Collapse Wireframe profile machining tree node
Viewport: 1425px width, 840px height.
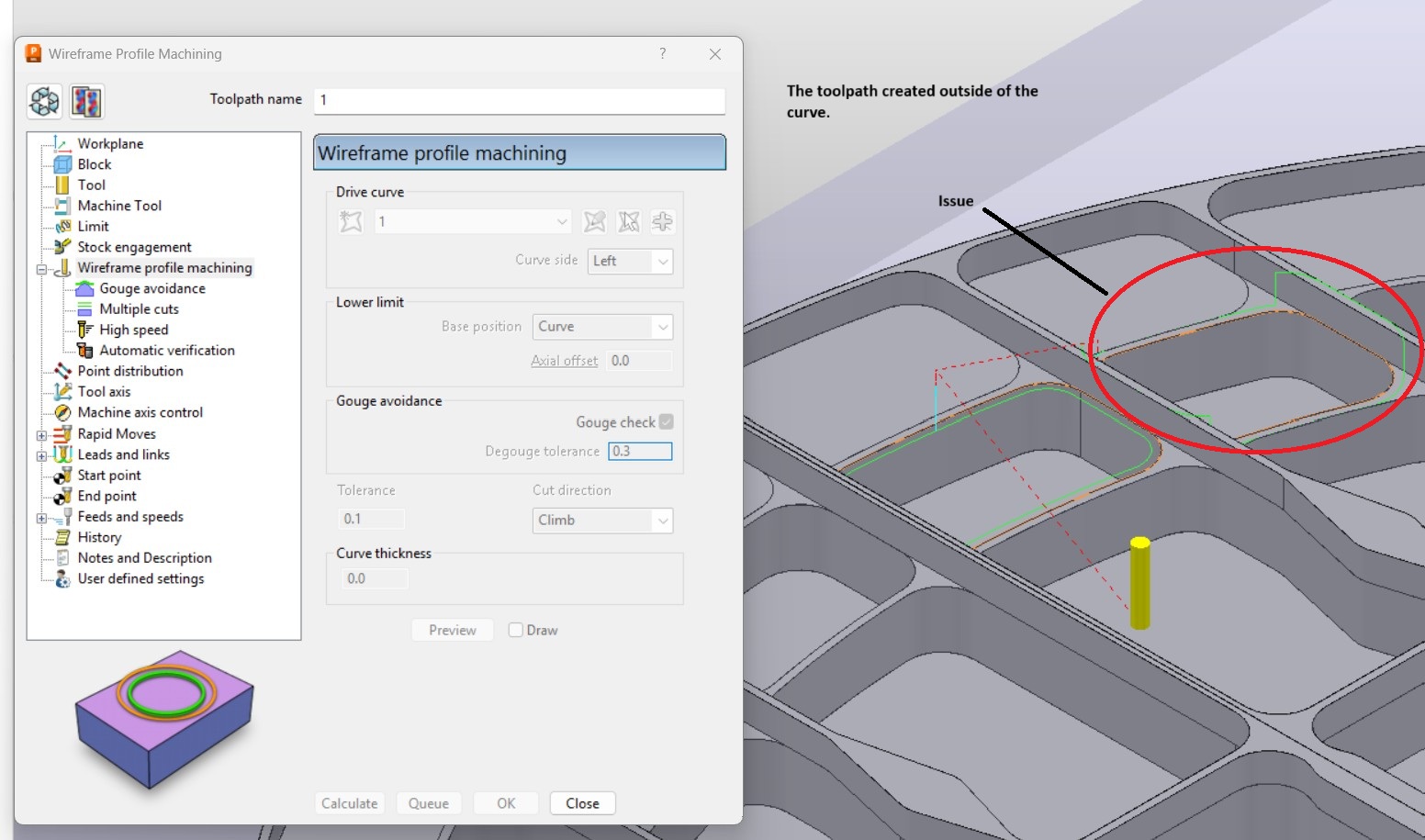(x=41, y=269)
